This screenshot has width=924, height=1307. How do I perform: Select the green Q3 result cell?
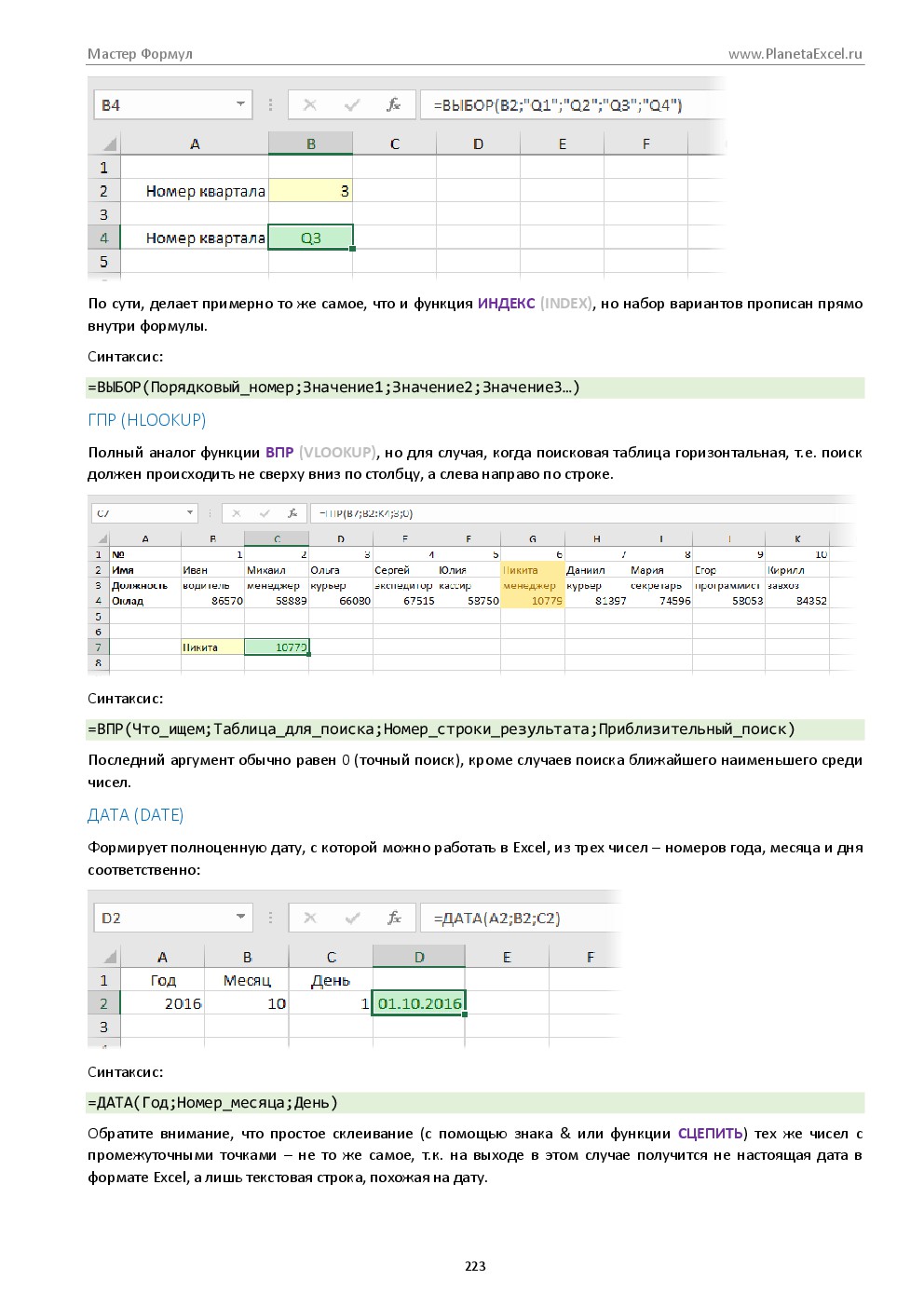(310, 238)
